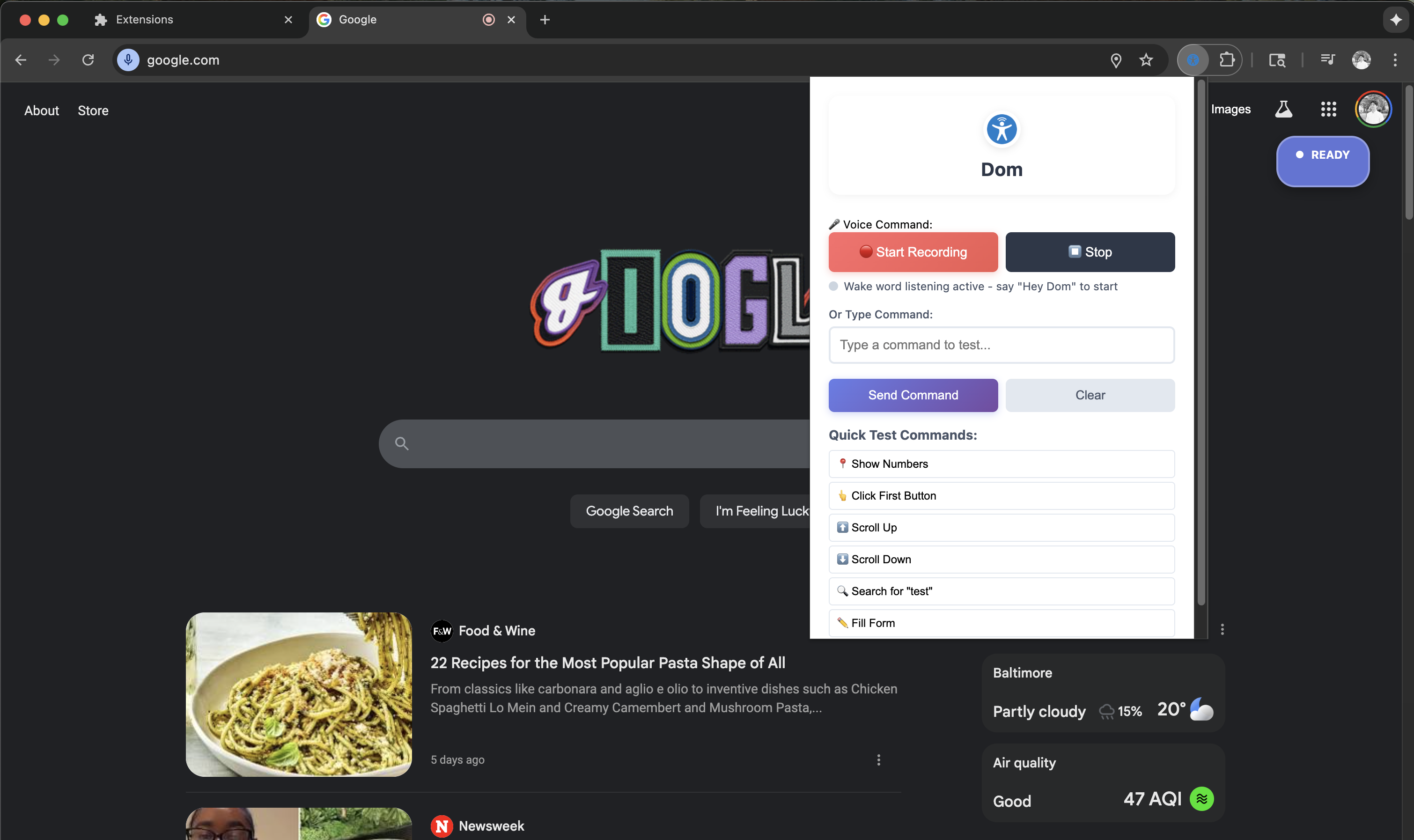The image size is (1414, 840).
Task: Open pasta article more options menu
Action: coord(878,759)
